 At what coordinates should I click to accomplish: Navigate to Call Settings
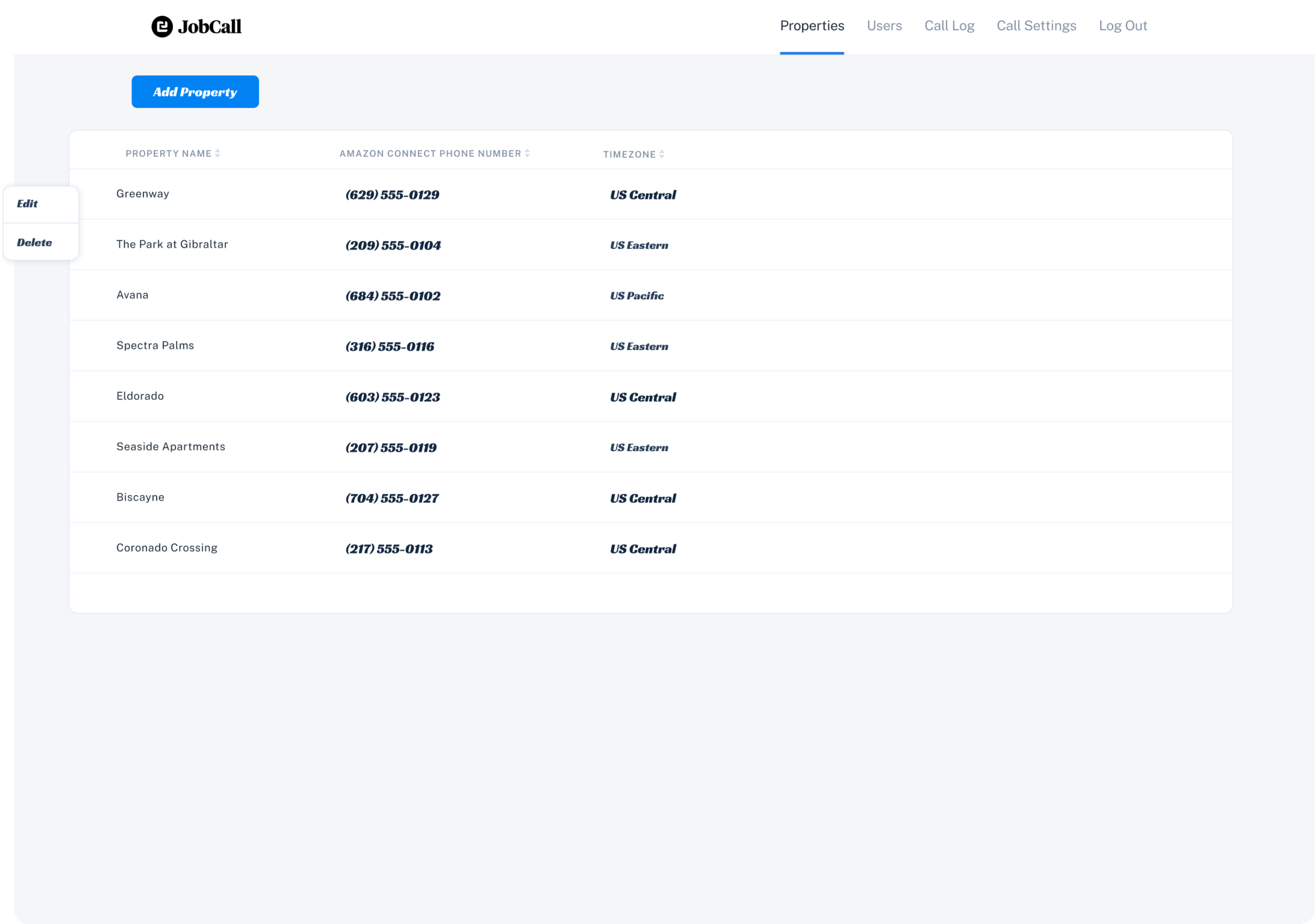point(1036,26)
